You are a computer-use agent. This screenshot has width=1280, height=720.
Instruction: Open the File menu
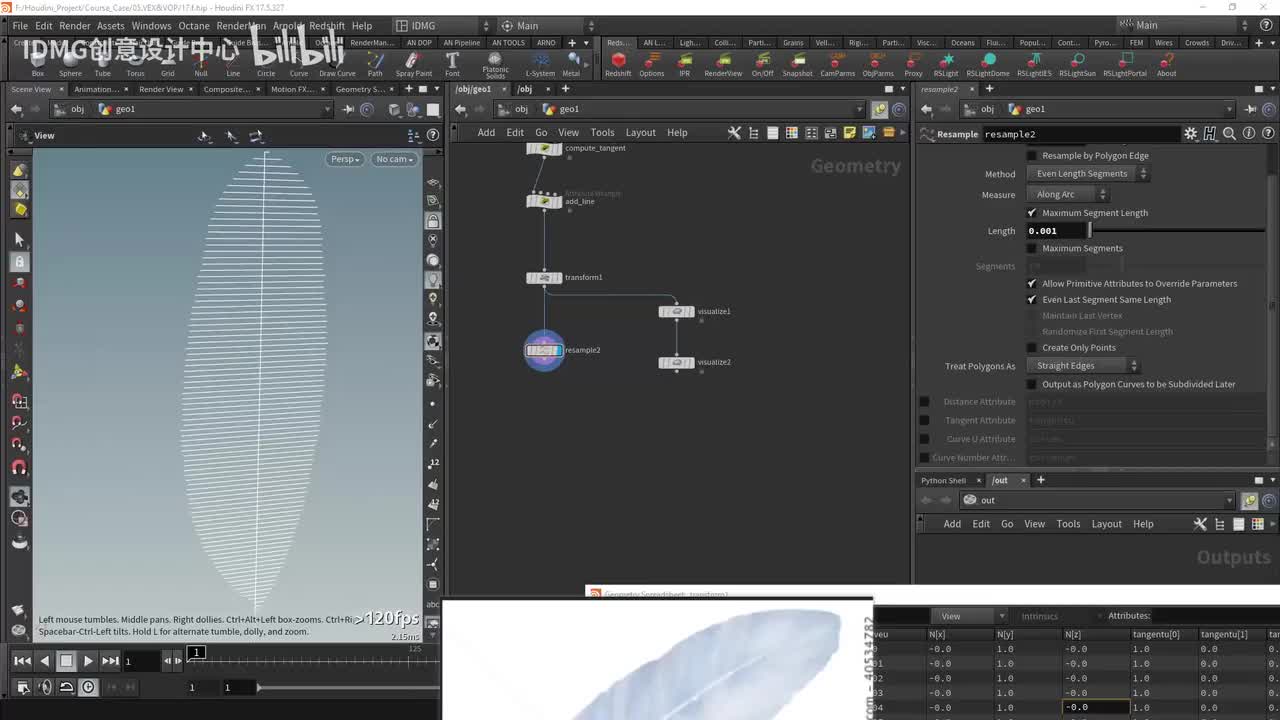pyautogui.click(x=20, y=26)
